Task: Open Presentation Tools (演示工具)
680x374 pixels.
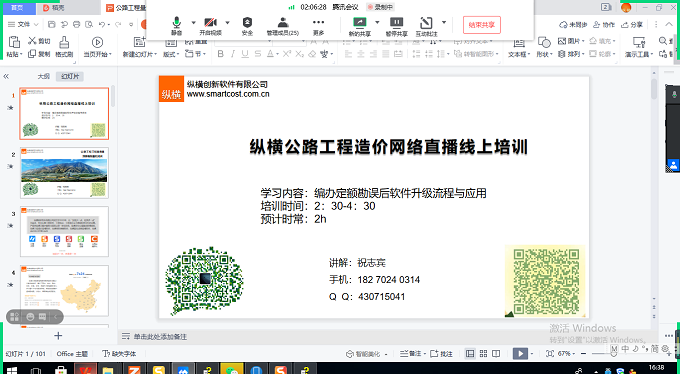Action: pos(638,47)
